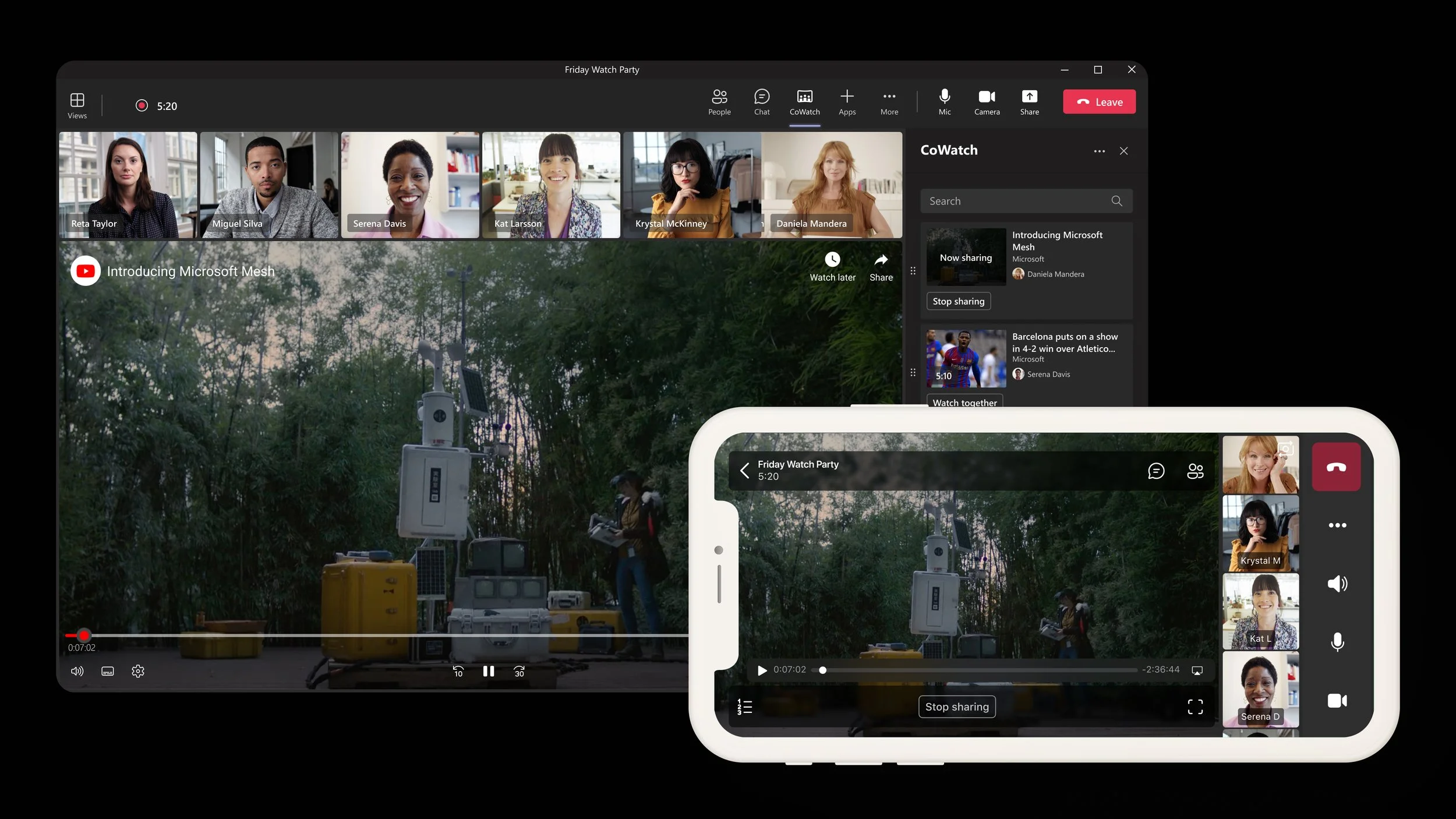Leave the Friday Watch Party meeting
This screenshot has width=1456, height=819.
click(x=1099, y=101)
